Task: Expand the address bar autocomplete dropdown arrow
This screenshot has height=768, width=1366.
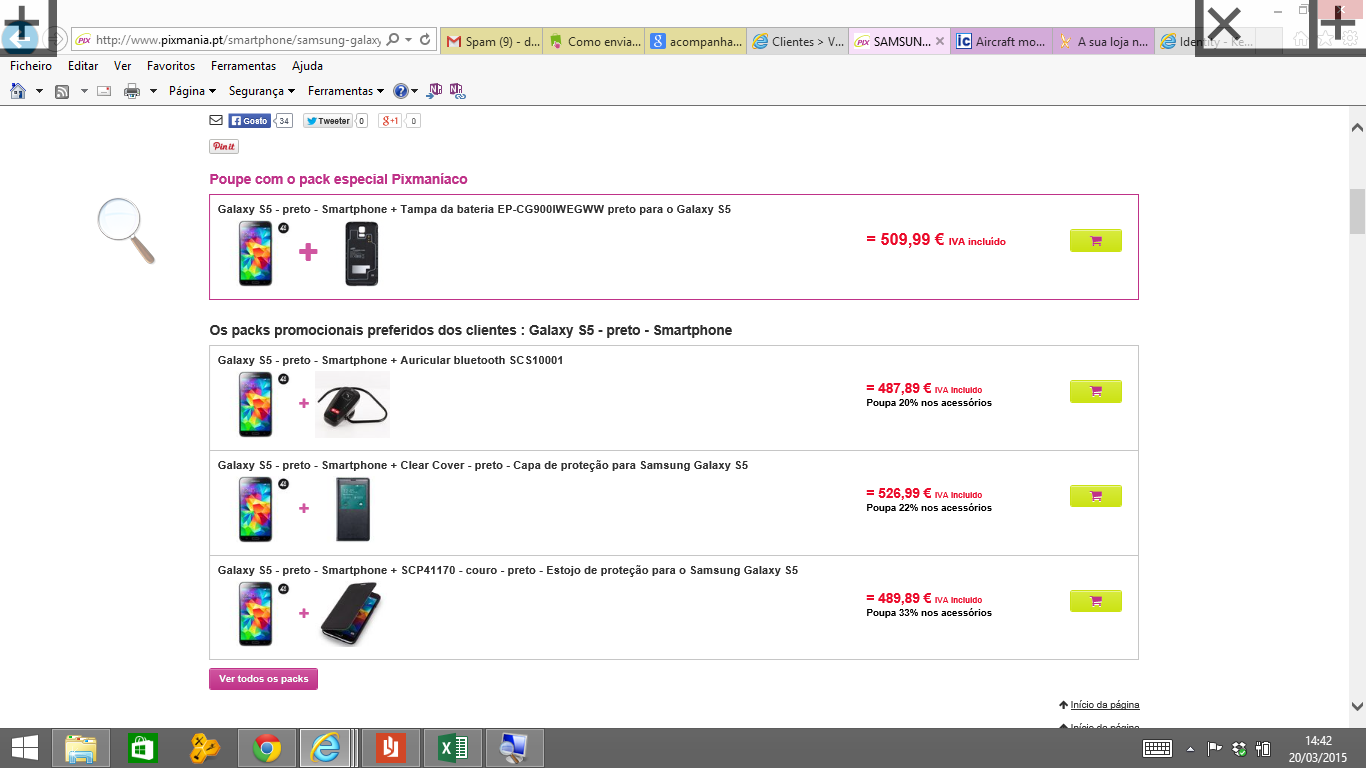Action: [408, 40]
